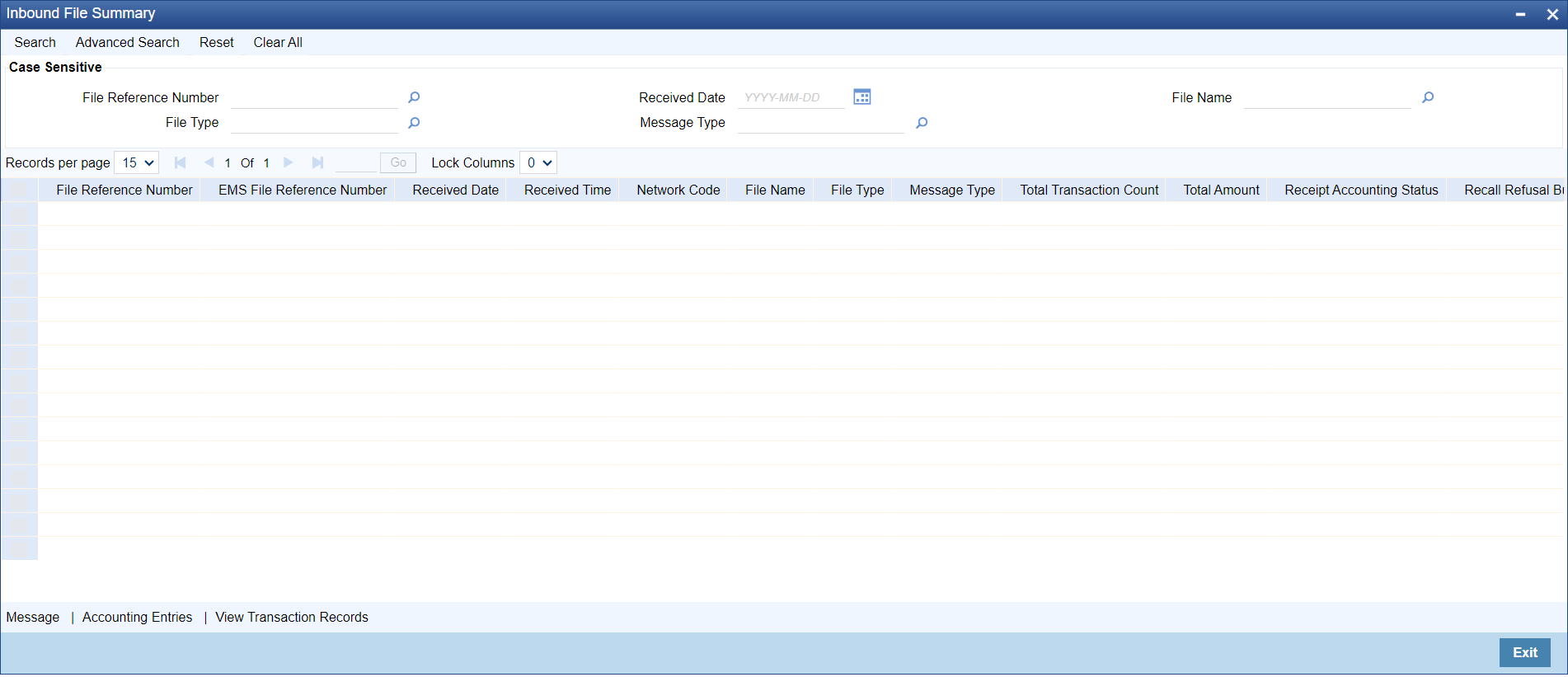Focus the File Name search input field
This screenshot has height=677, width=1568.
[x=1327, y=97]
